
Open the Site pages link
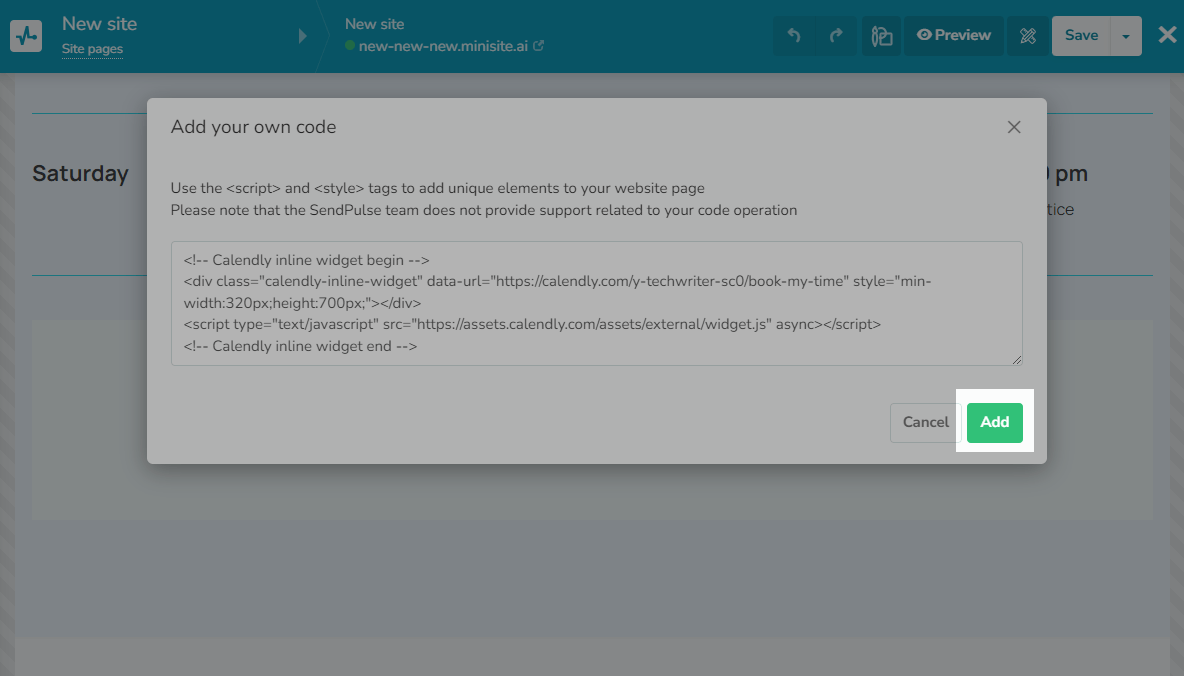coord(92,49)
